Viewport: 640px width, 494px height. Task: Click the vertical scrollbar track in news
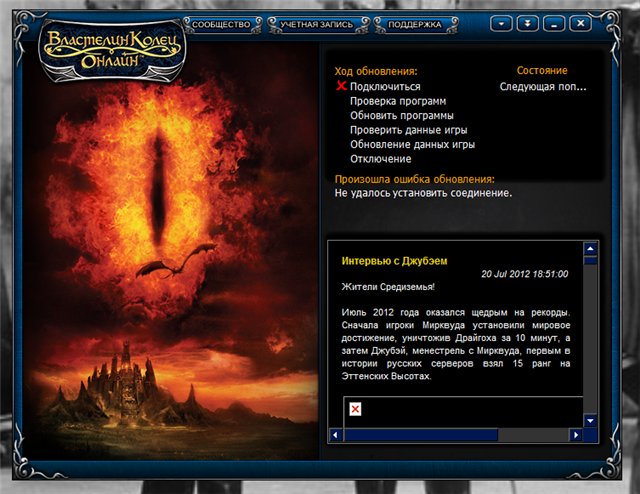(591, 340)
